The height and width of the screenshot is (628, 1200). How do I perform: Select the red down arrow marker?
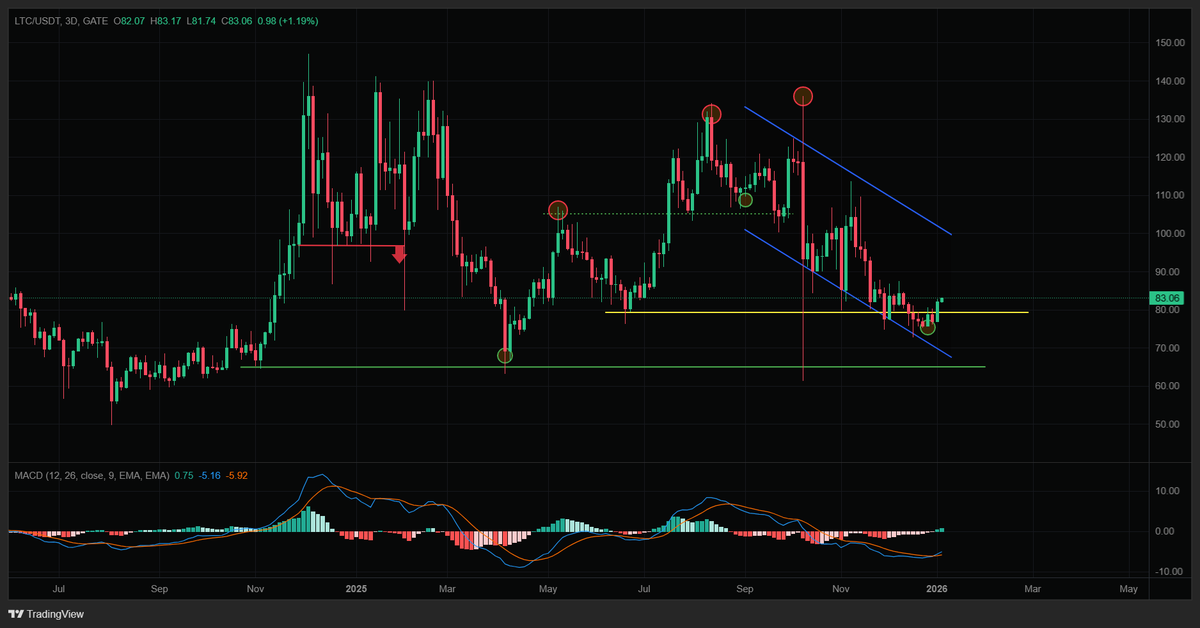399,254
